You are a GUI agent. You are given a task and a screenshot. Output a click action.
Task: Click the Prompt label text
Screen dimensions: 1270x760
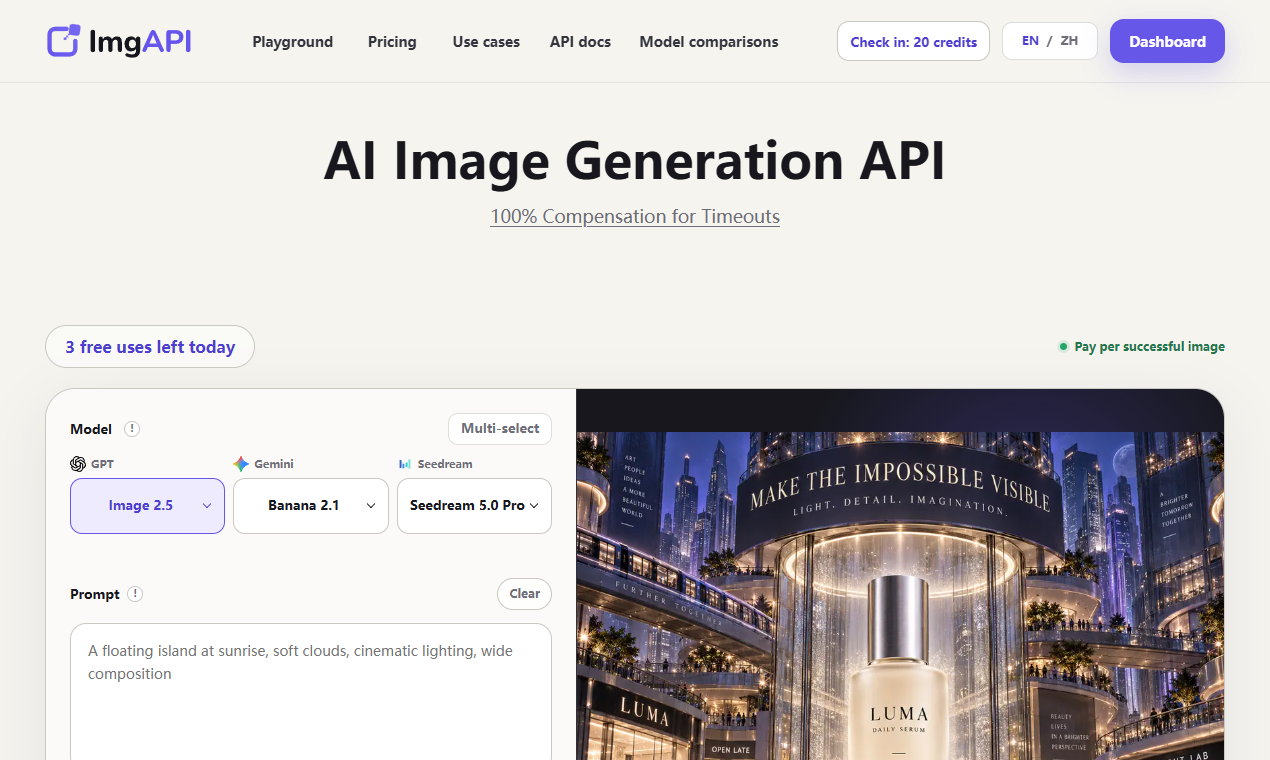point(95,594)
